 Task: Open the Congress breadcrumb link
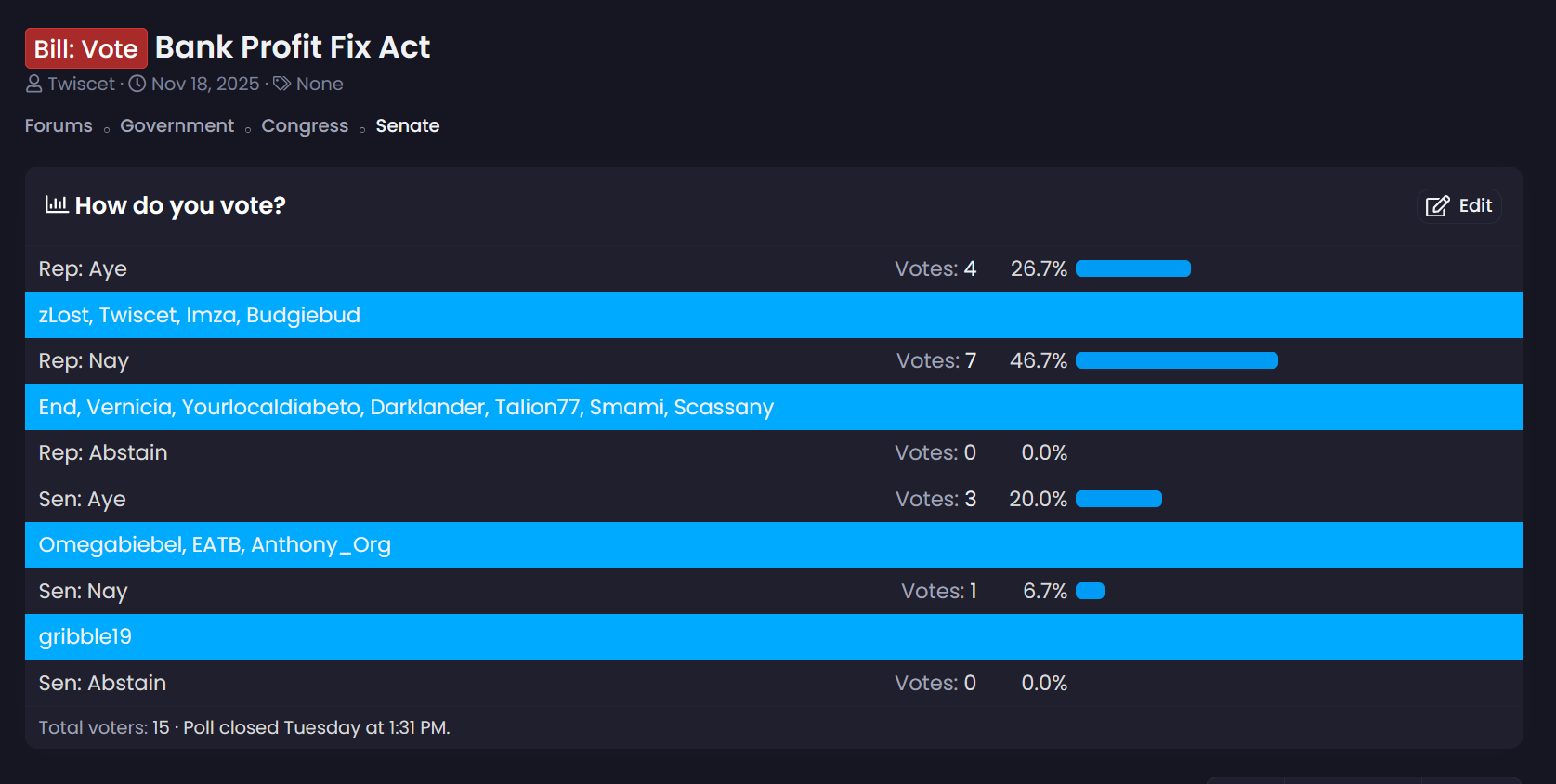point(305,125)
